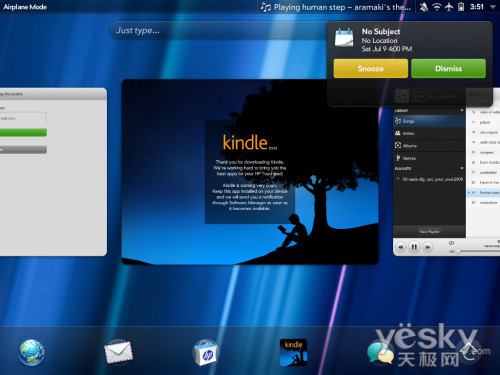This screenshot has width=500, height=375.
Task: Skip to previous track in Music player
Action: click(401, 247)
